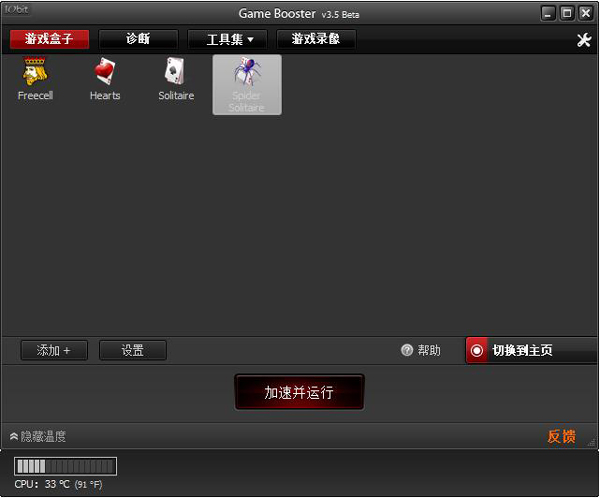The height and width of the screenshot is (498, 600).
Task: Switch to the 诊断 tab
Action: coord(138,39)
